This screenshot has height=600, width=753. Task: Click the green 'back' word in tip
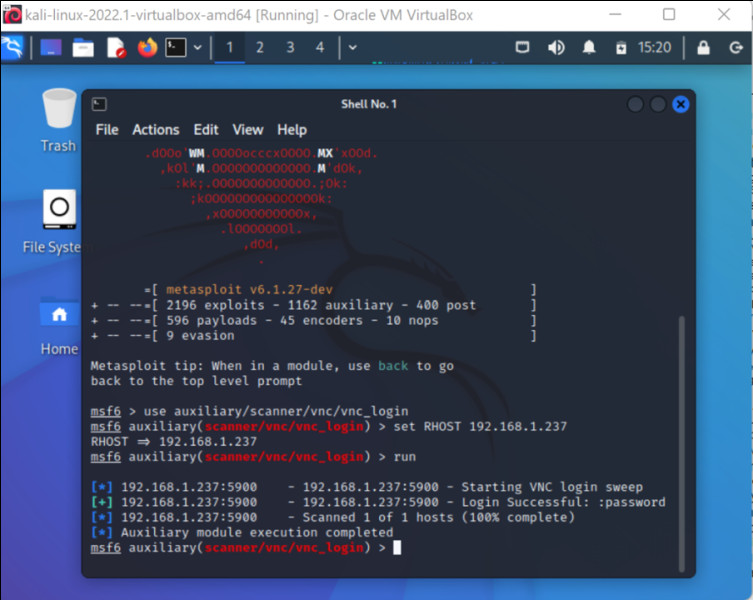(393, 366)
